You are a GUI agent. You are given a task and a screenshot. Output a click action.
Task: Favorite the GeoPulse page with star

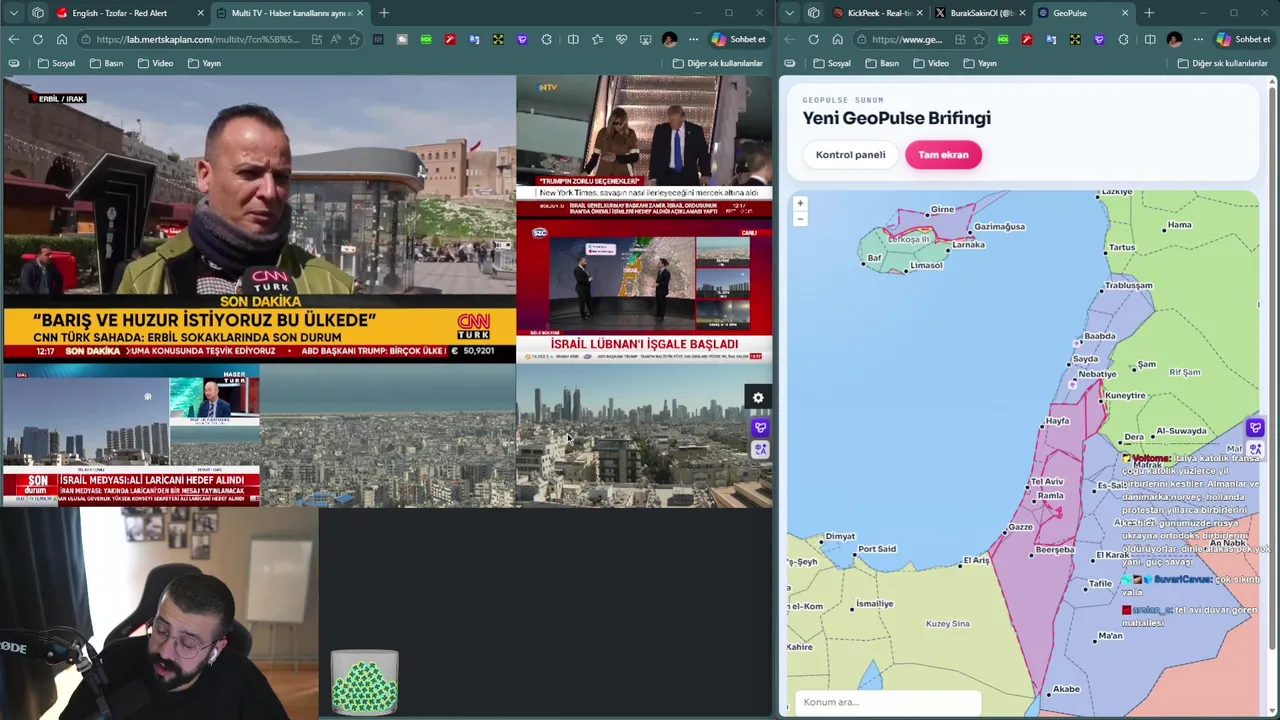[x=979, y=39]
